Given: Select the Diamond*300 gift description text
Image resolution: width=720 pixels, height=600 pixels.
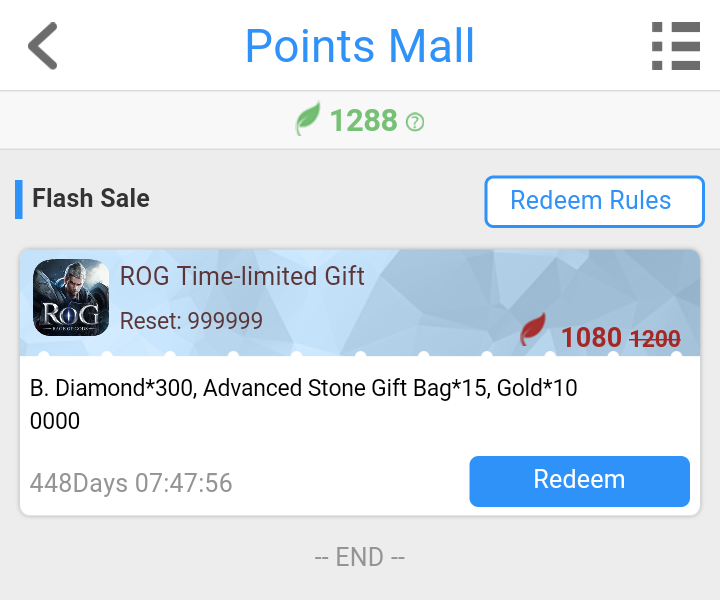Looking at the screenshot, I should pyautogui.click(x=304, y=404).
